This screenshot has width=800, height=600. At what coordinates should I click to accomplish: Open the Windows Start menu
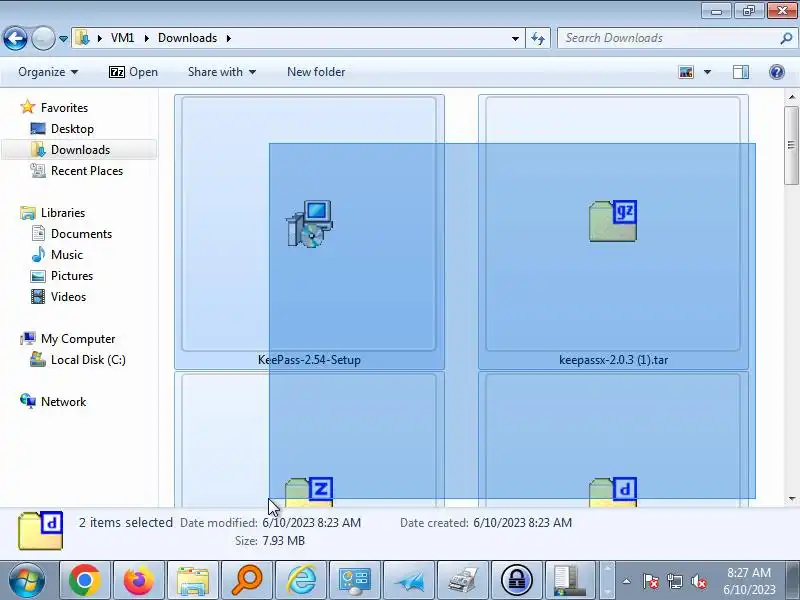(26, 580)
